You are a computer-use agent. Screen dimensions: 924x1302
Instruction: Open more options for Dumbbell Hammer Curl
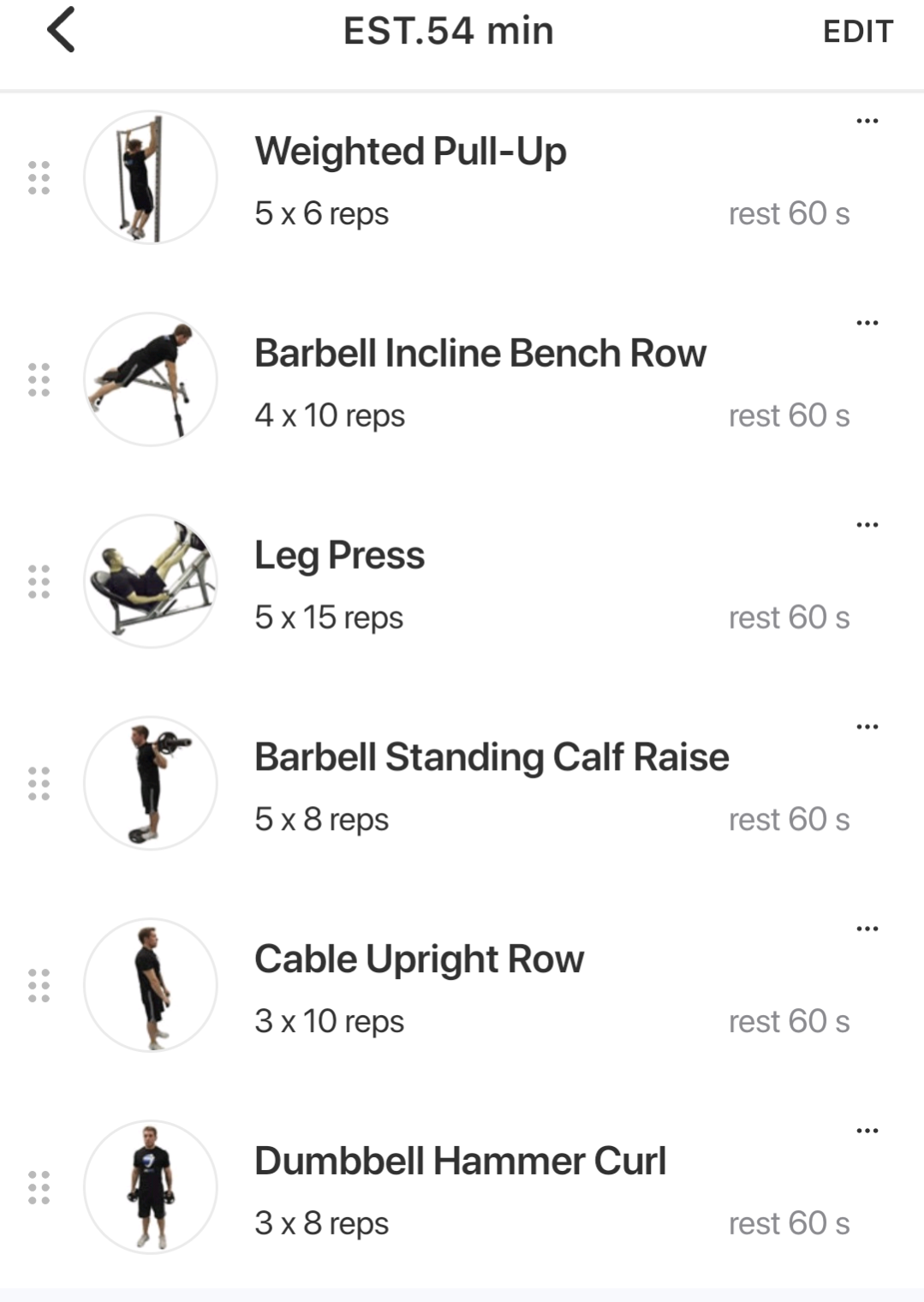click(x=867, y=1131)
